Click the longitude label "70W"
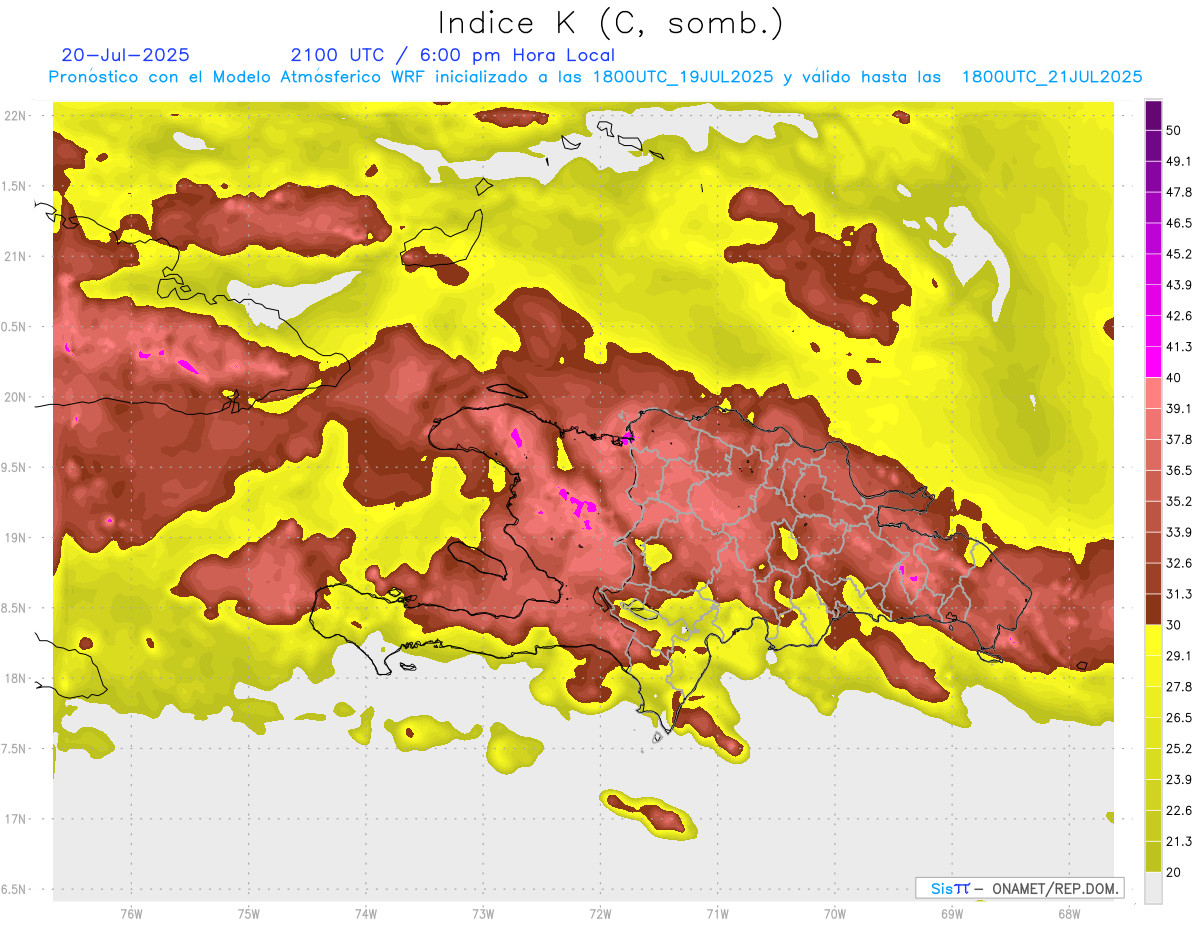1200x927 pixels. tap(835, 914)
